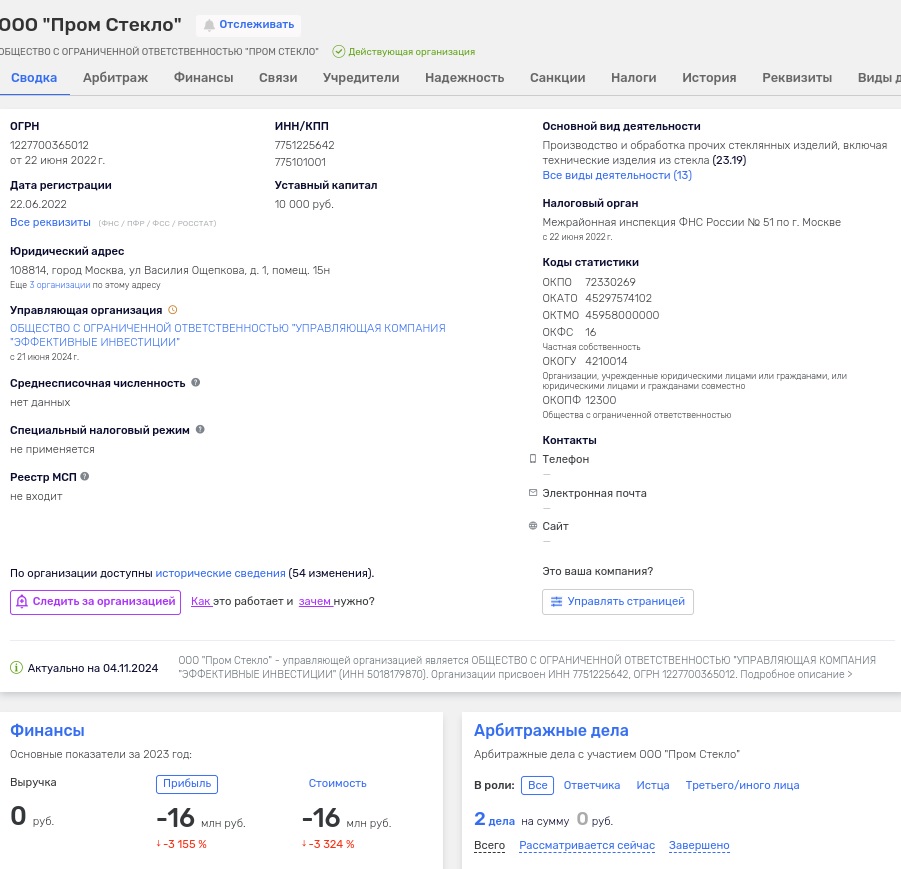Click the green checkmark status icon

point(339,52)
